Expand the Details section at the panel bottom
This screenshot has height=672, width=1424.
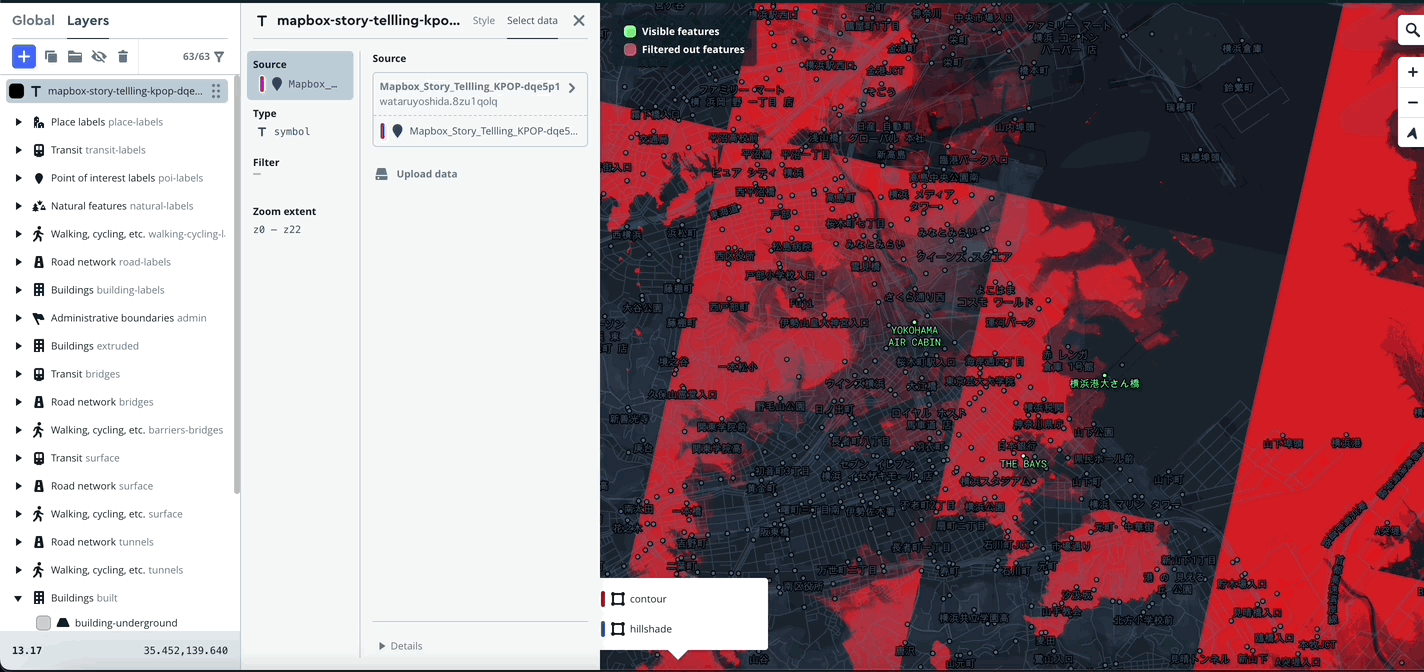click(x=400, y=646)
